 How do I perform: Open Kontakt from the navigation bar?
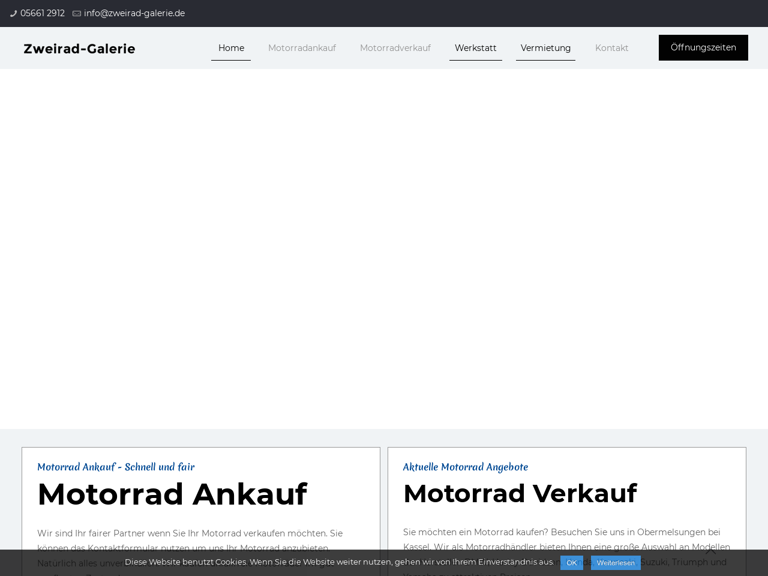click(x=611, y=48)
